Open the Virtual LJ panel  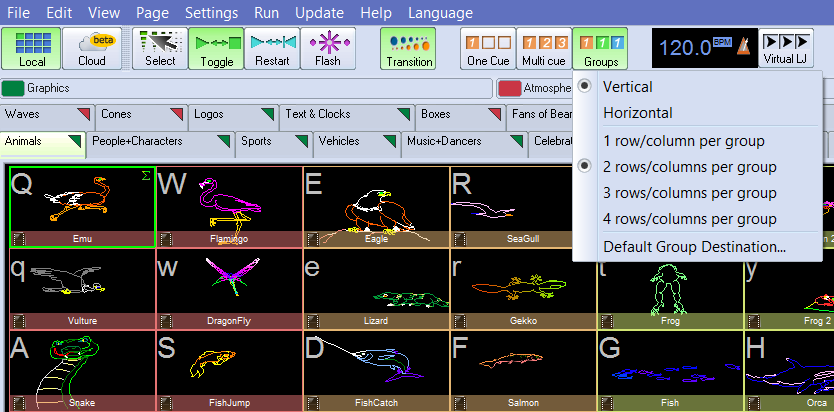tap(786, 48)
